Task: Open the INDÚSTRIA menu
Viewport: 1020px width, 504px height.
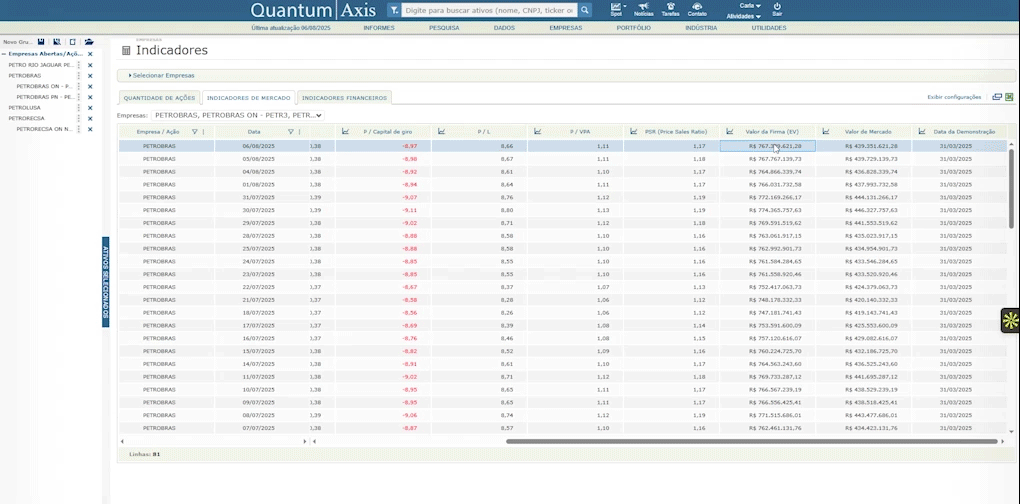Action: [701, 28]
